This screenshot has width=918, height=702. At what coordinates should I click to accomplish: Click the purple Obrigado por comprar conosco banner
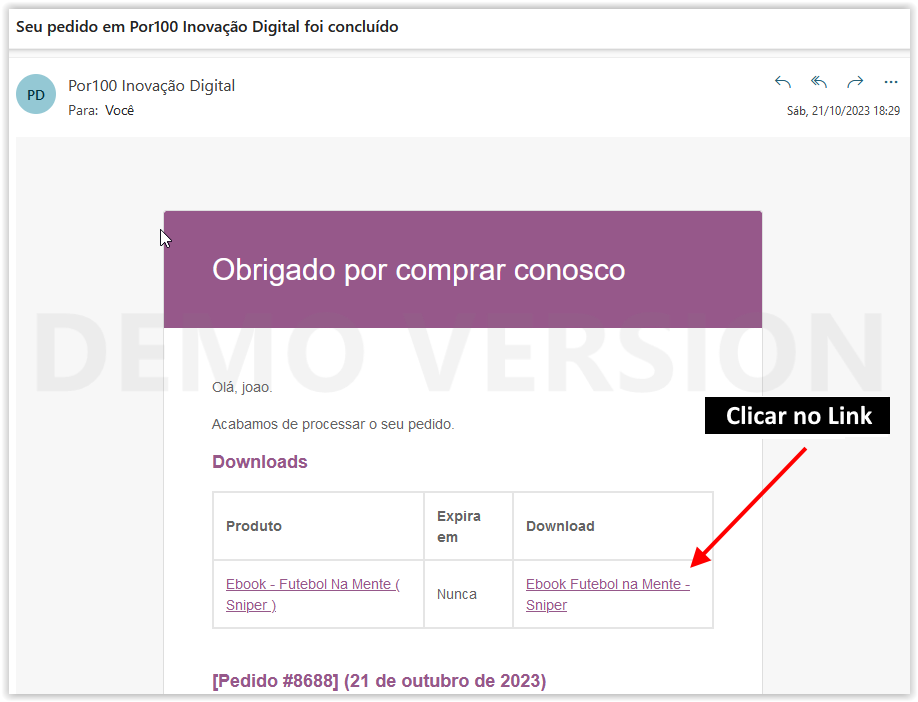(462, 269)
